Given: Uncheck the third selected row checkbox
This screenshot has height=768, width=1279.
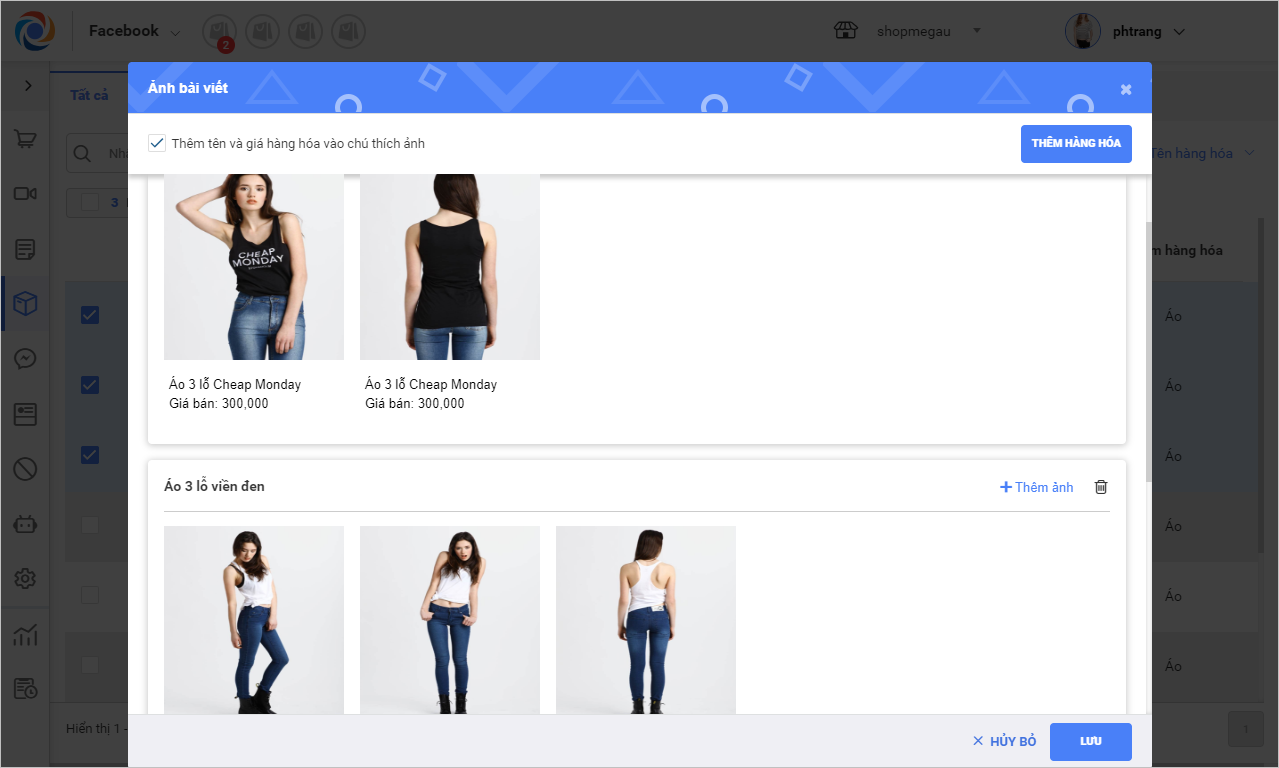Looking at the screenshot, I should pos(90,455).
